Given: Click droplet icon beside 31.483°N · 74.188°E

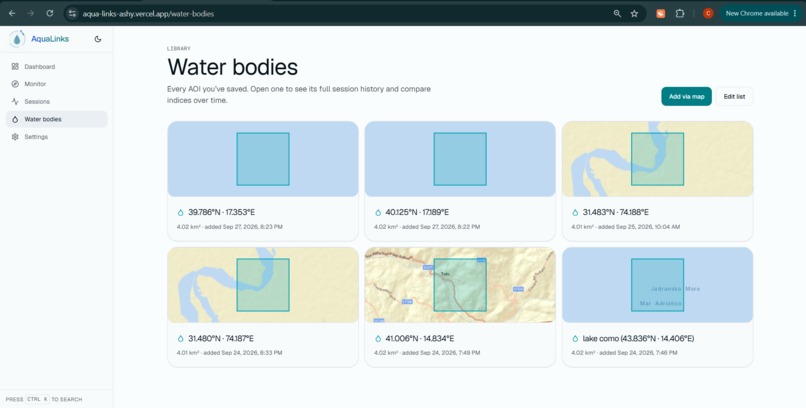Looking at the screenshot, I should tap(575, 213).
